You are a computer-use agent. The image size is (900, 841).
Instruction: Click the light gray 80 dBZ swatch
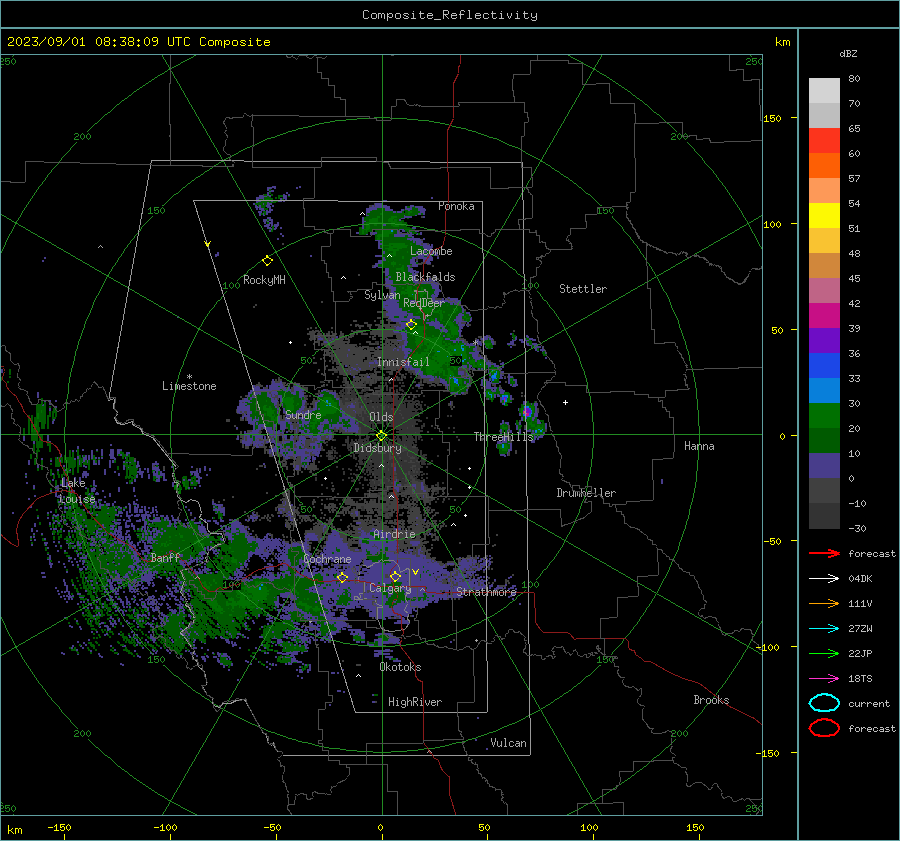pyautogui.click(x=824, y=91)
